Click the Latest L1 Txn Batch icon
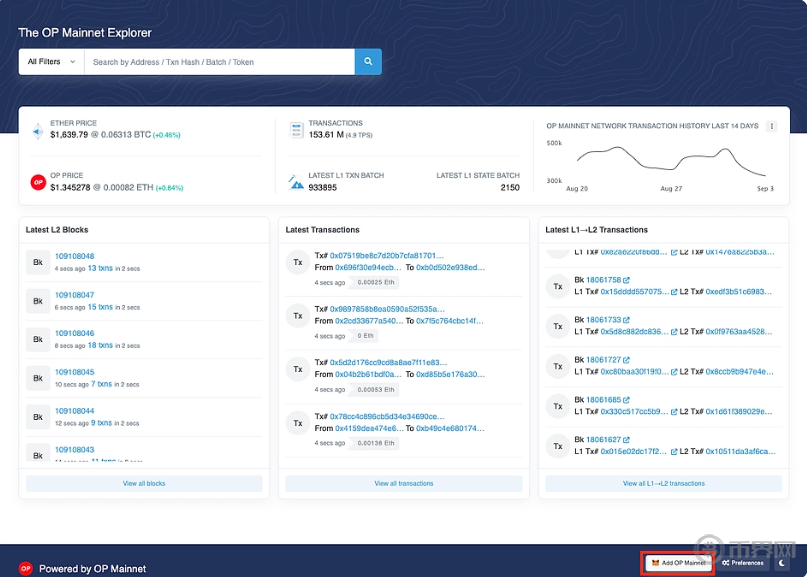Image resolution: width=807 pixels, height=577 pixels. pos(296,182)
